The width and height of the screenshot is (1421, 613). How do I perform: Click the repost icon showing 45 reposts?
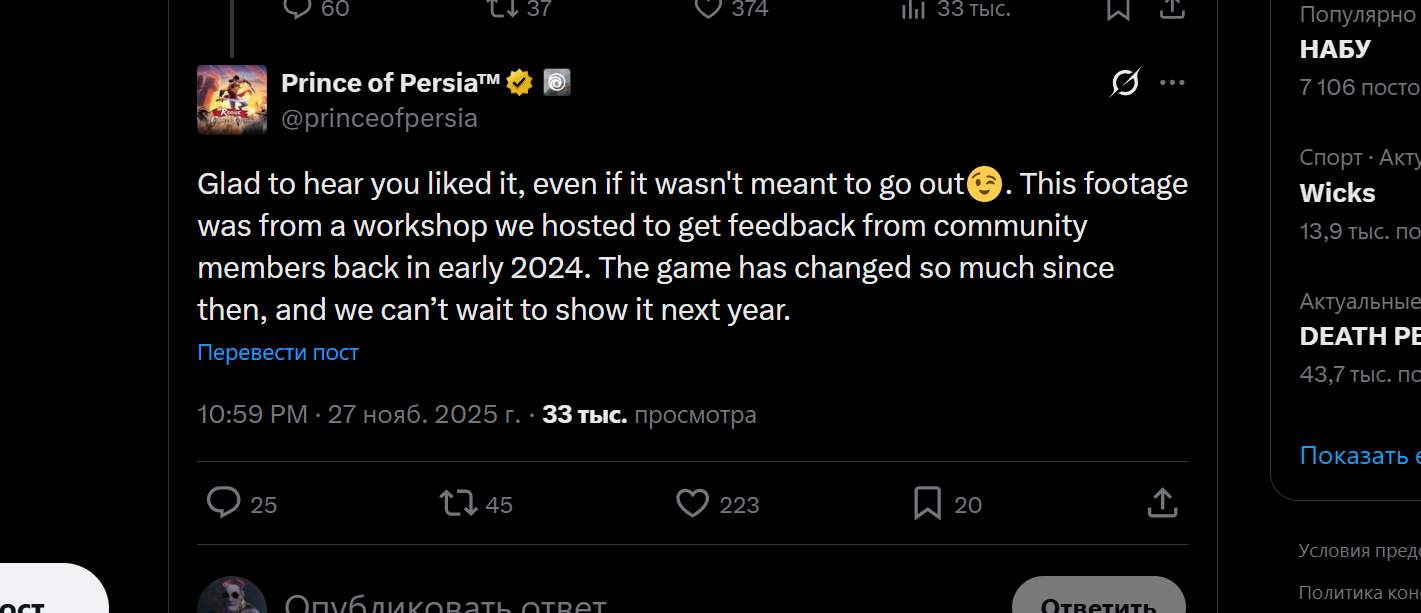[463, 503]
